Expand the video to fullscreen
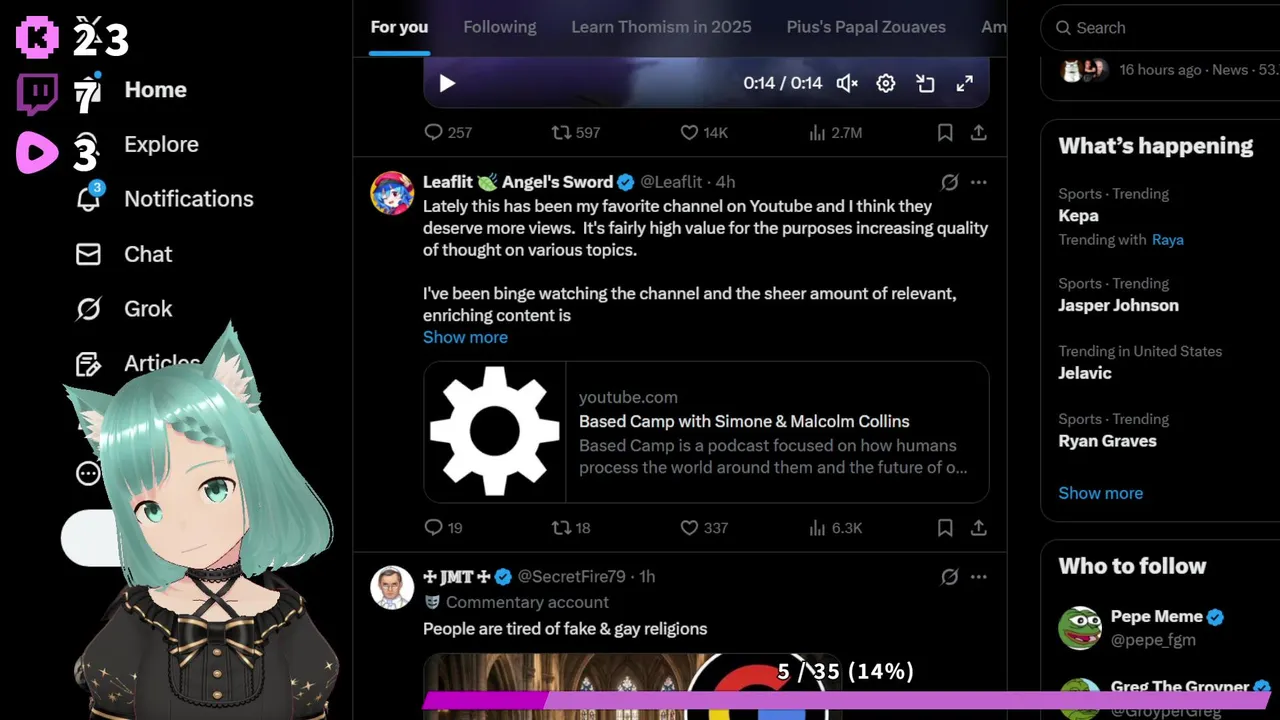Viewport: 1280px width, 720px height. [x=965, y=84]
